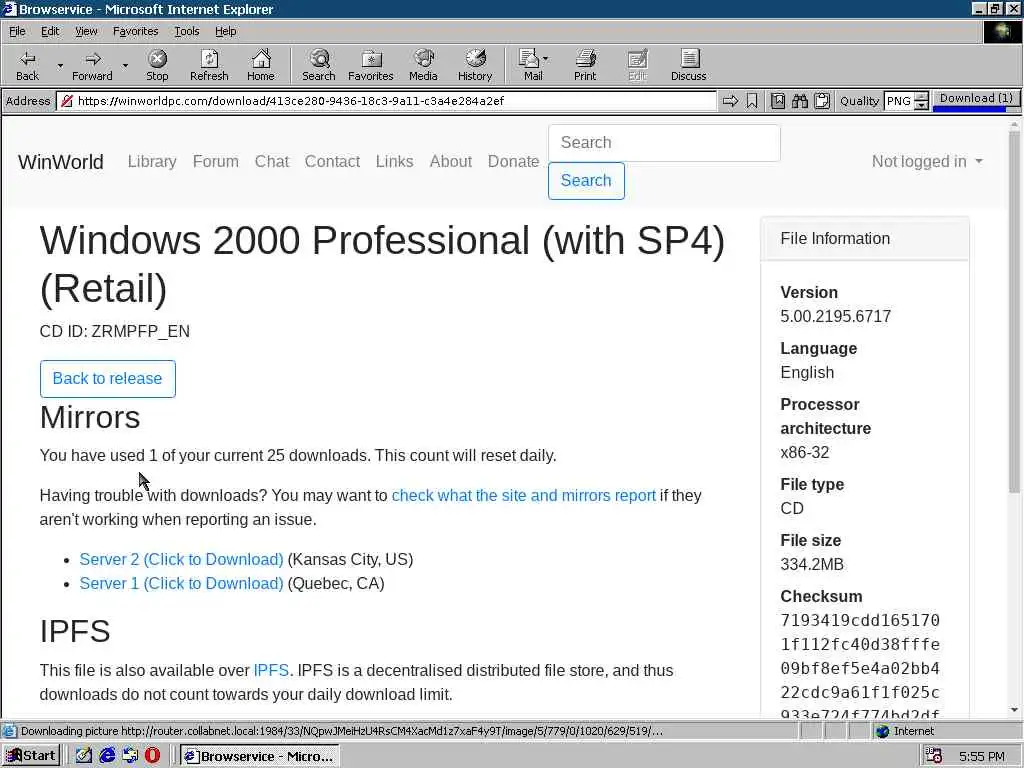Click the Download (1) button

pos(976,98)
